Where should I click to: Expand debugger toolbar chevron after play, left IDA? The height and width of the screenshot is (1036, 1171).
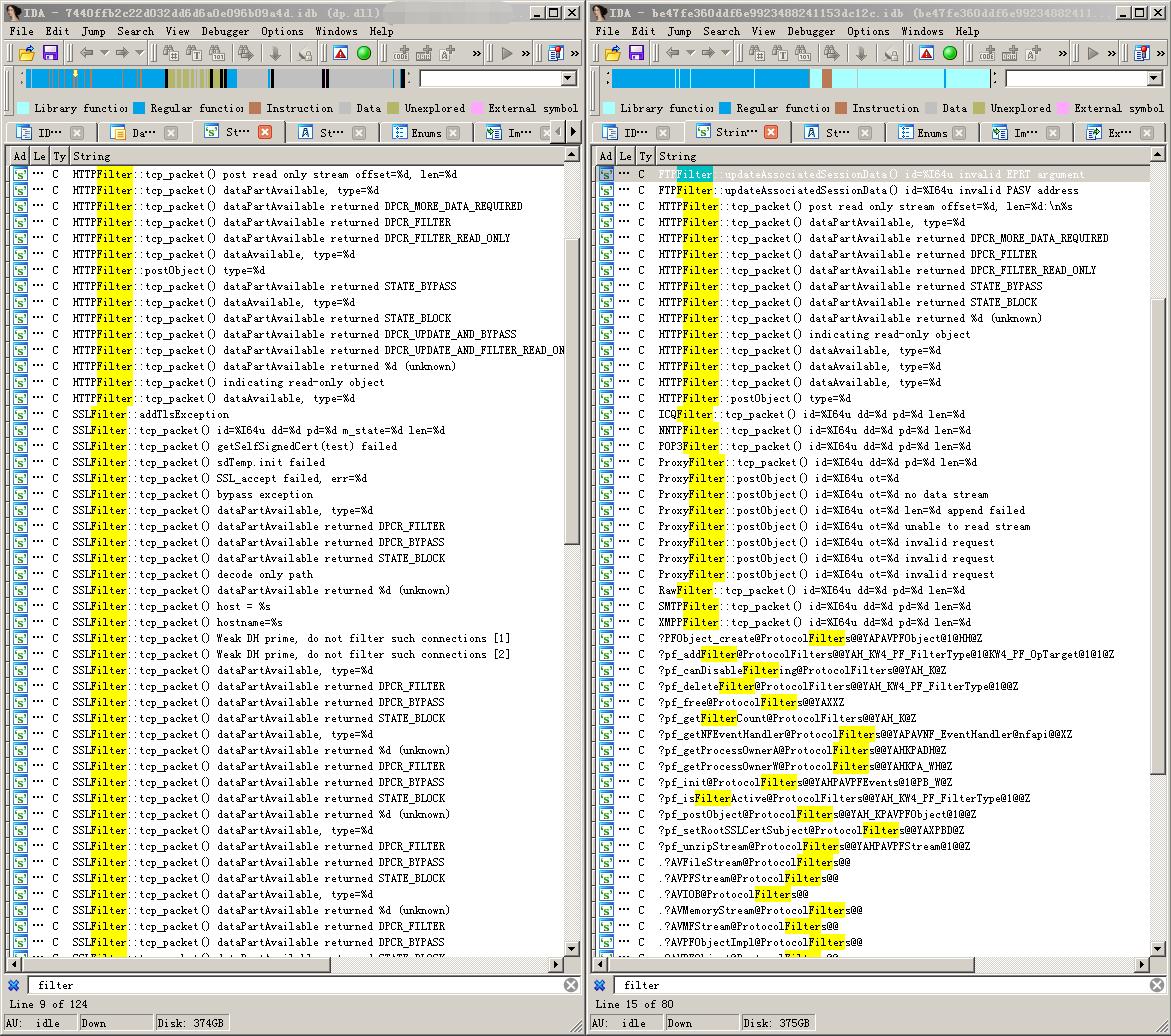coord(526,53)
